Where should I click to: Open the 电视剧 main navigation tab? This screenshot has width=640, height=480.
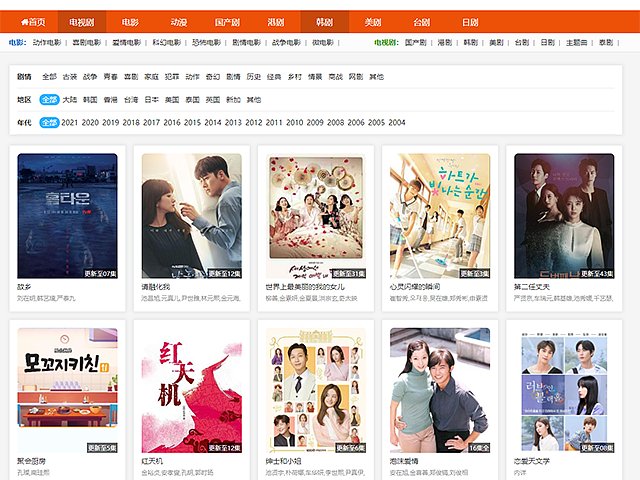click(x=82, y=22)
